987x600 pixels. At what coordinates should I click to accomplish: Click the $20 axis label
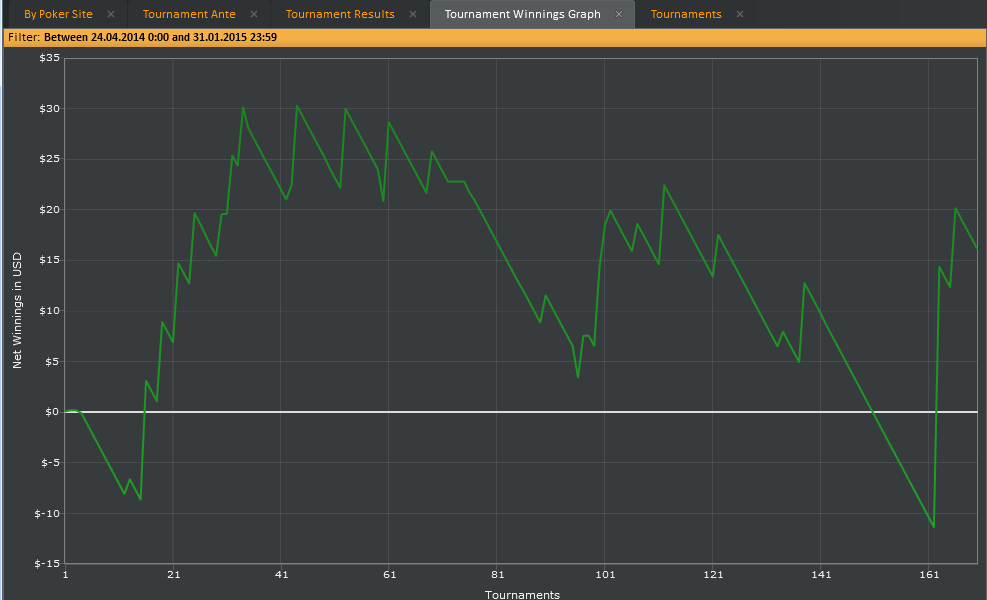pos(50,210)
